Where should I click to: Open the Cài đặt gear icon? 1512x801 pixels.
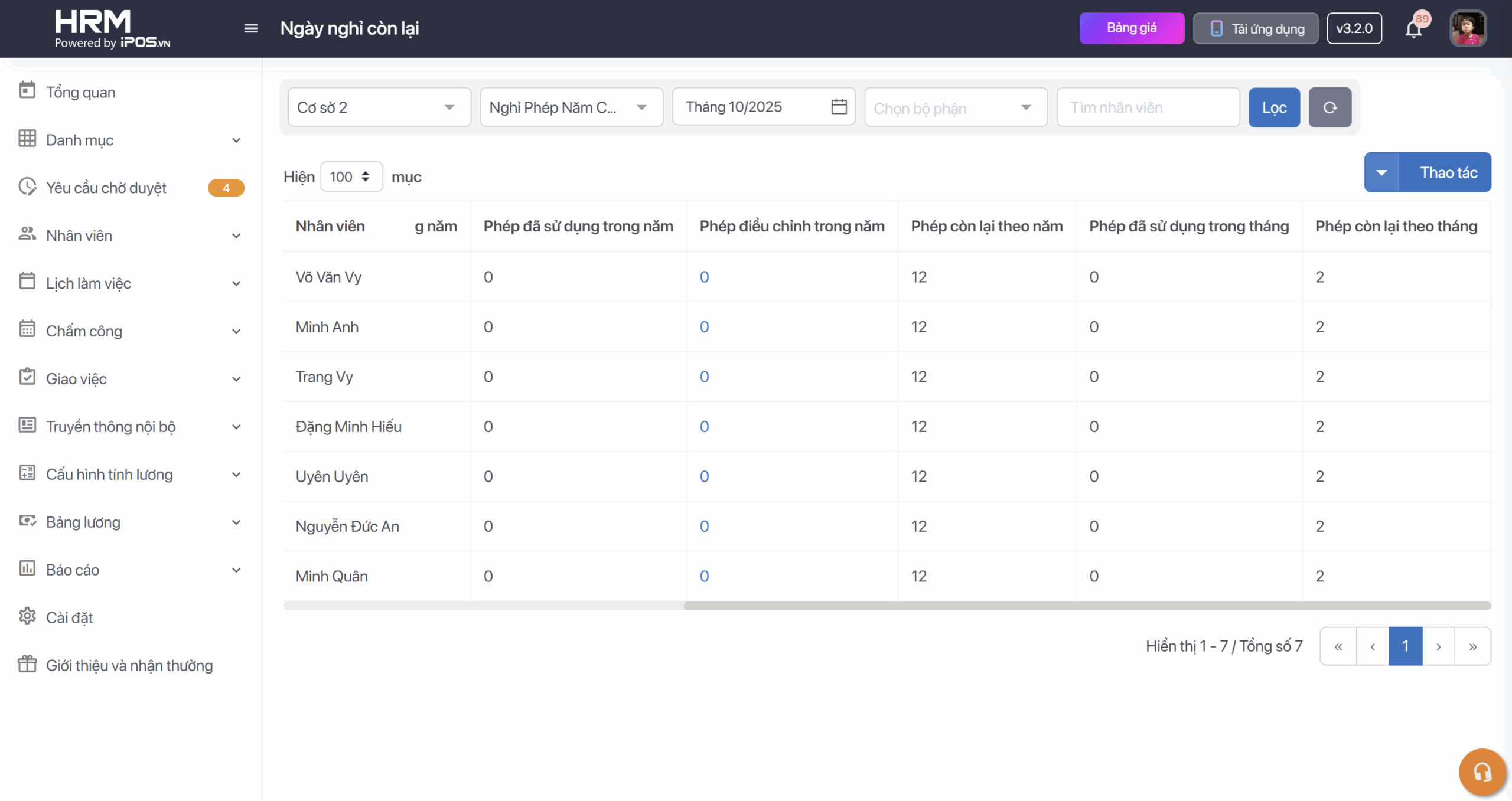[x=27, y=617]
